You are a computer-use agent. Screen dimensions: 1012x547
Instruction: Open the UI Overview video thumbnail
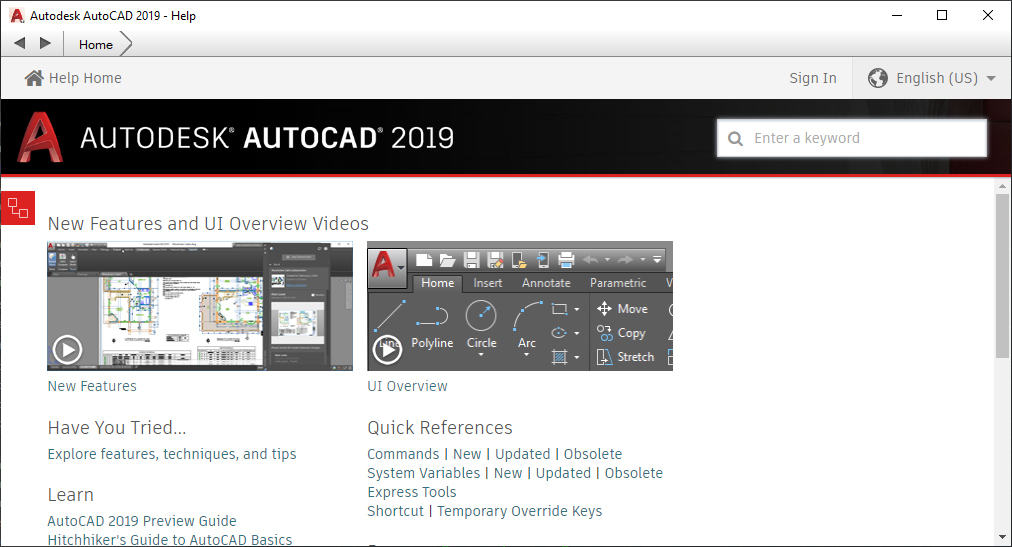coord(520,306)
